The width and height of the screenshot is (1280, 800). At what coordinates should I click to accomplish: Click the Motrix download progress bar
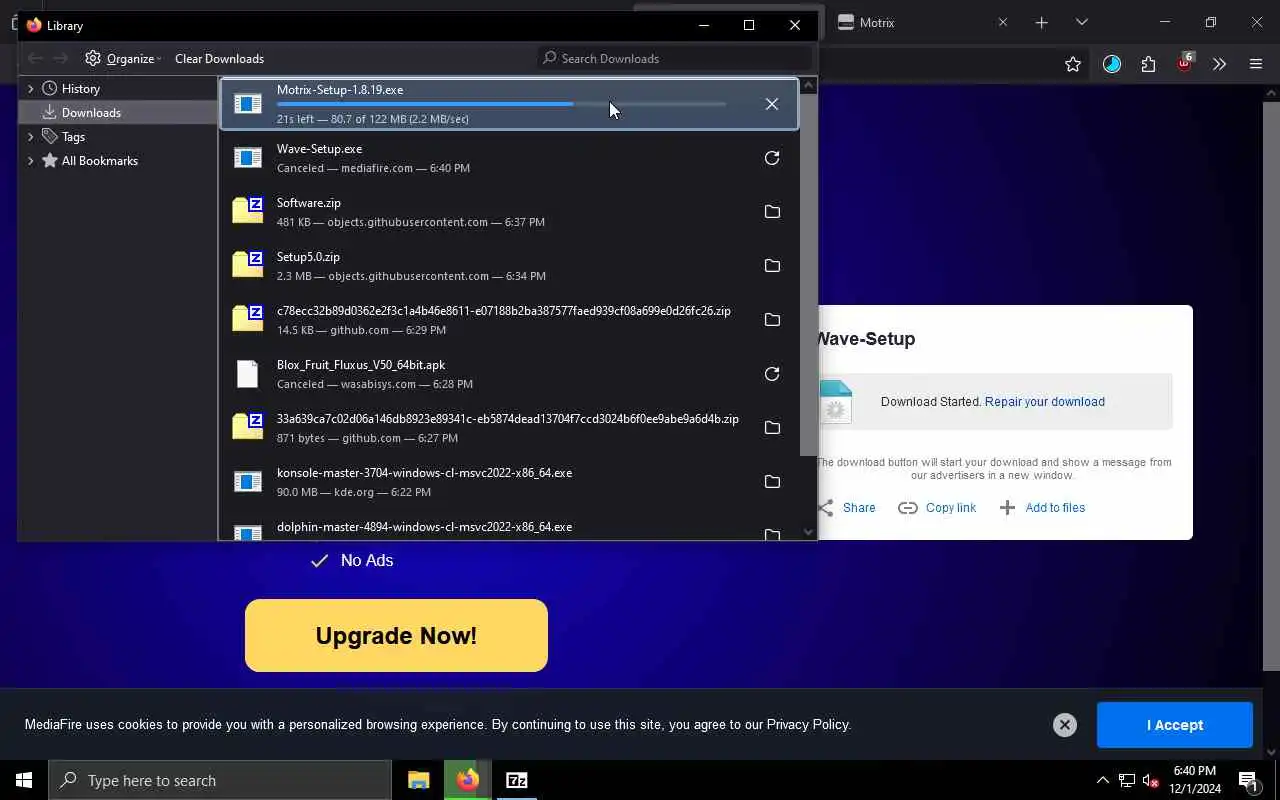pyautogui.click(x=501, y=104)
